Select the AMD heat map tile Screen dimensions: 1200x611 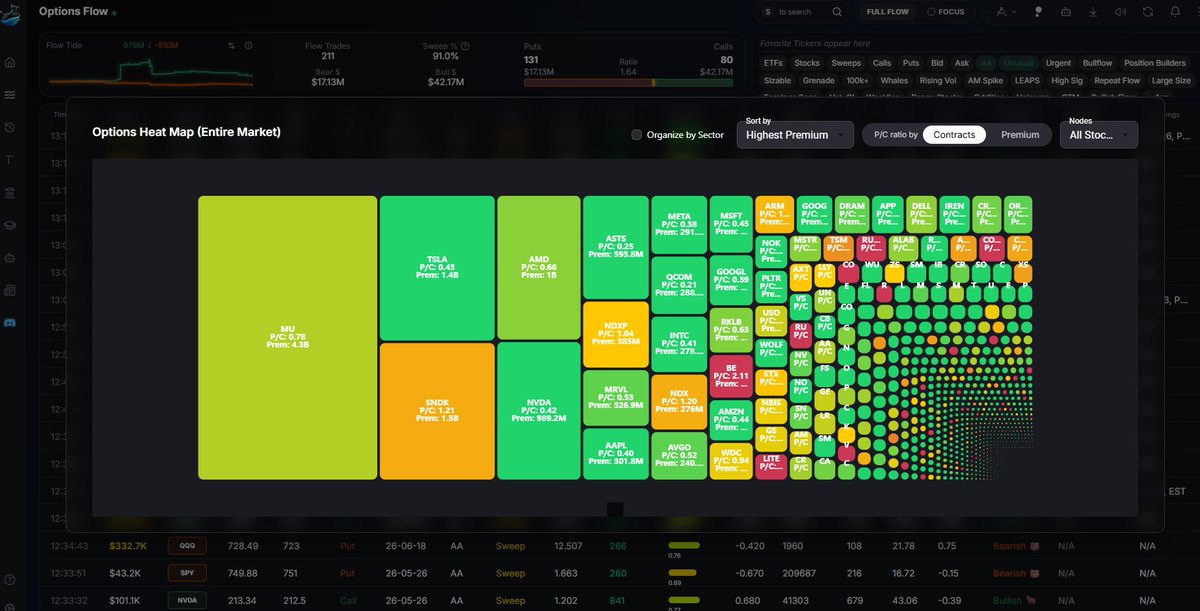538,267
